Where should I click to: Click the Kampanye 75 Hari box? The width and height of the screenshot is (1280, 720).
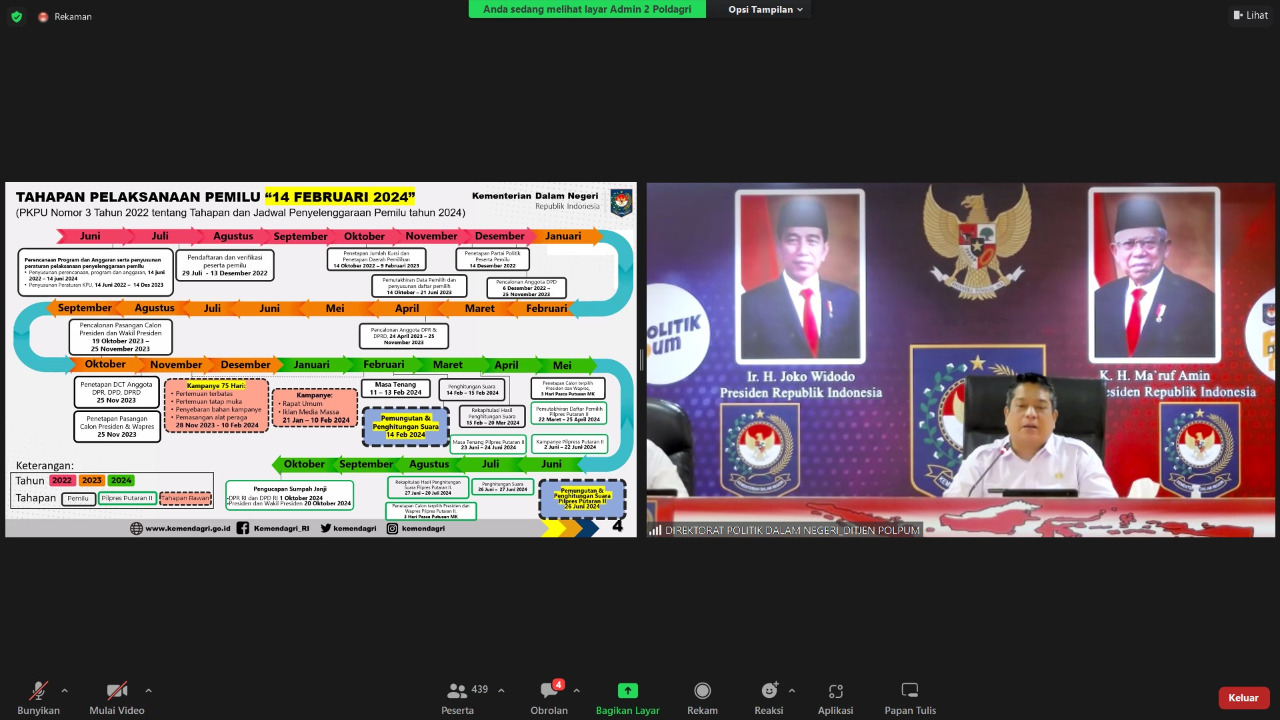click(x=217, y=405)
